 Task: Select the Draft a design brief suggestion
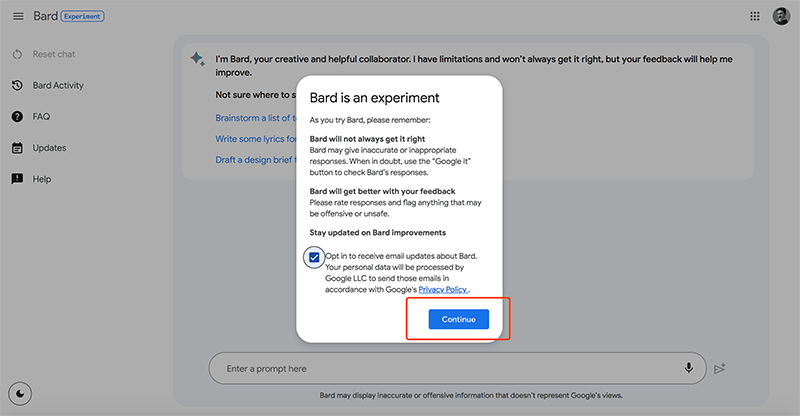point(255,160)
